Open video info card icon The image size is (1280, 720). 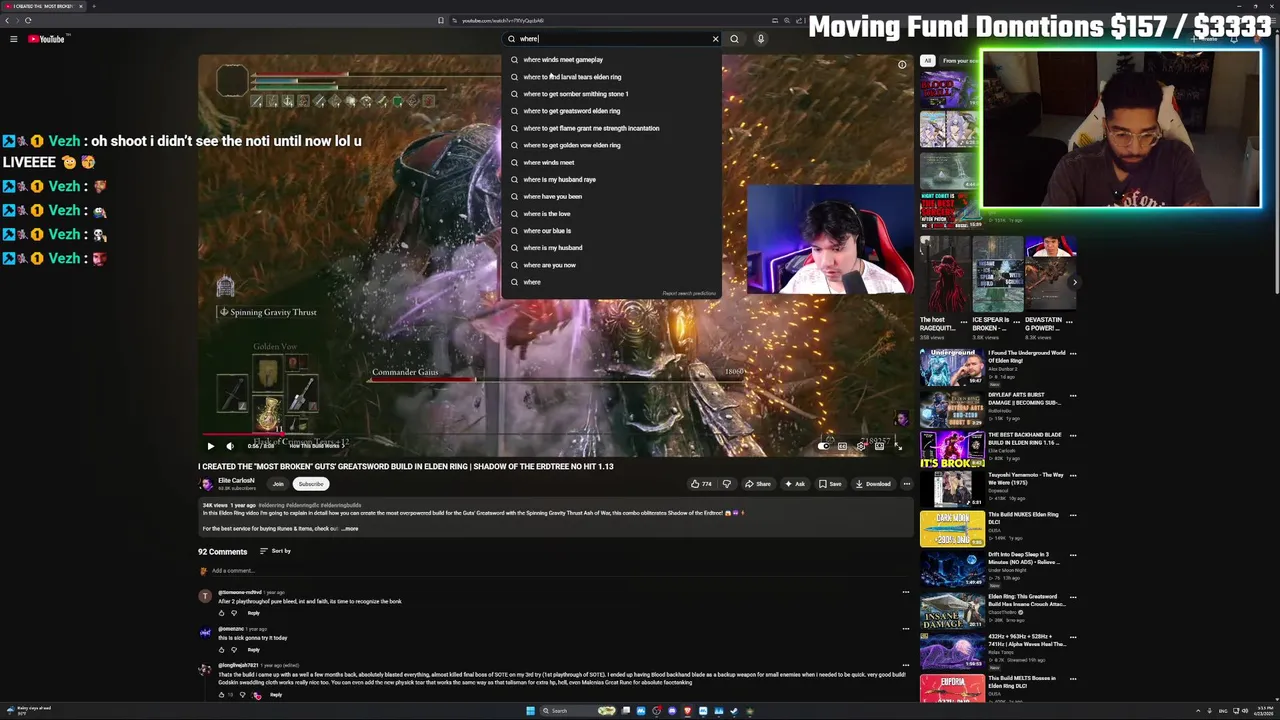[x=902, y=65]
